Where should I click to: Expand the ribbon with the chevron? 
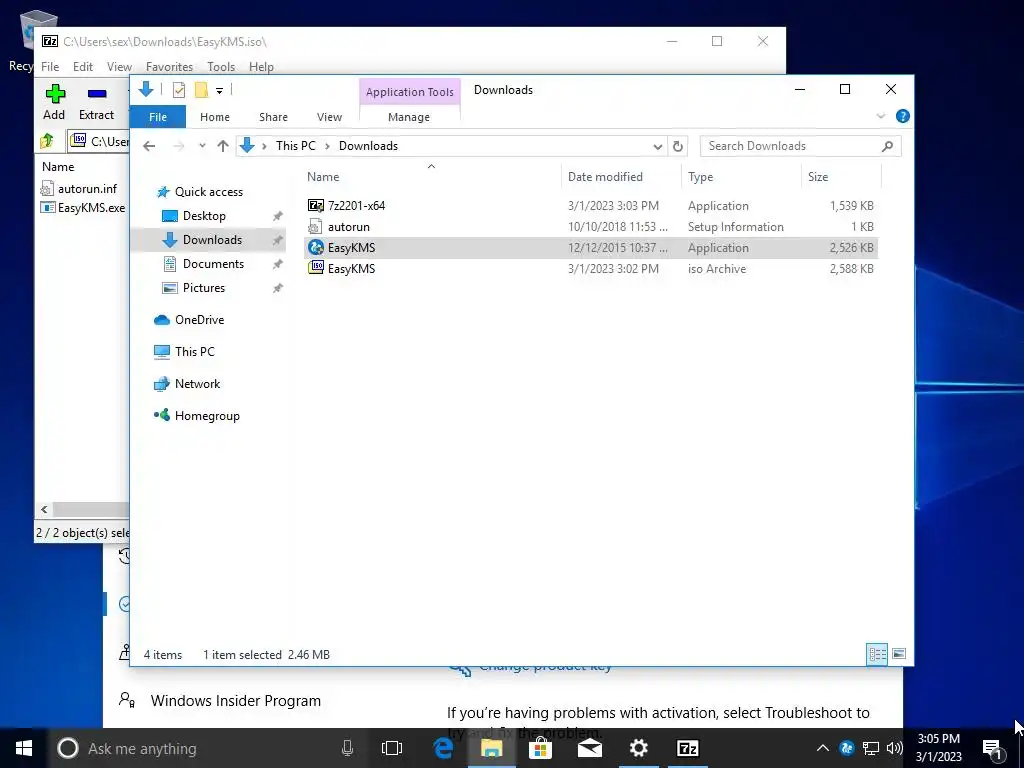click(881, 116)
